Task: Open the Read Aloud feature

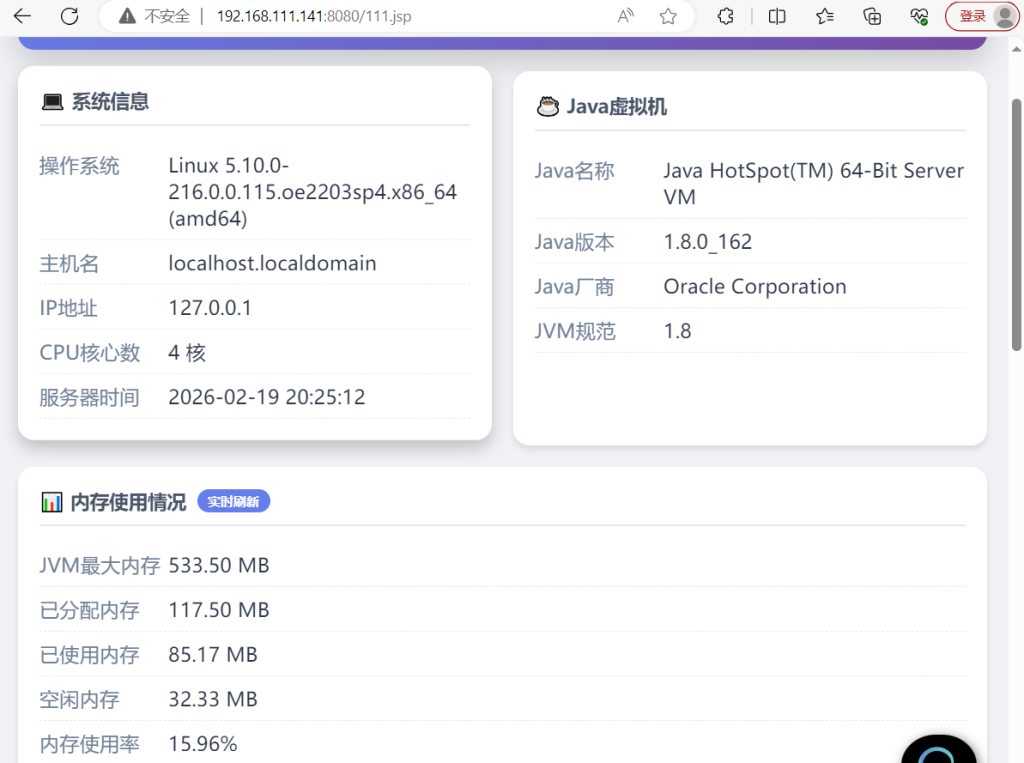Action: (x=626, y=16)
